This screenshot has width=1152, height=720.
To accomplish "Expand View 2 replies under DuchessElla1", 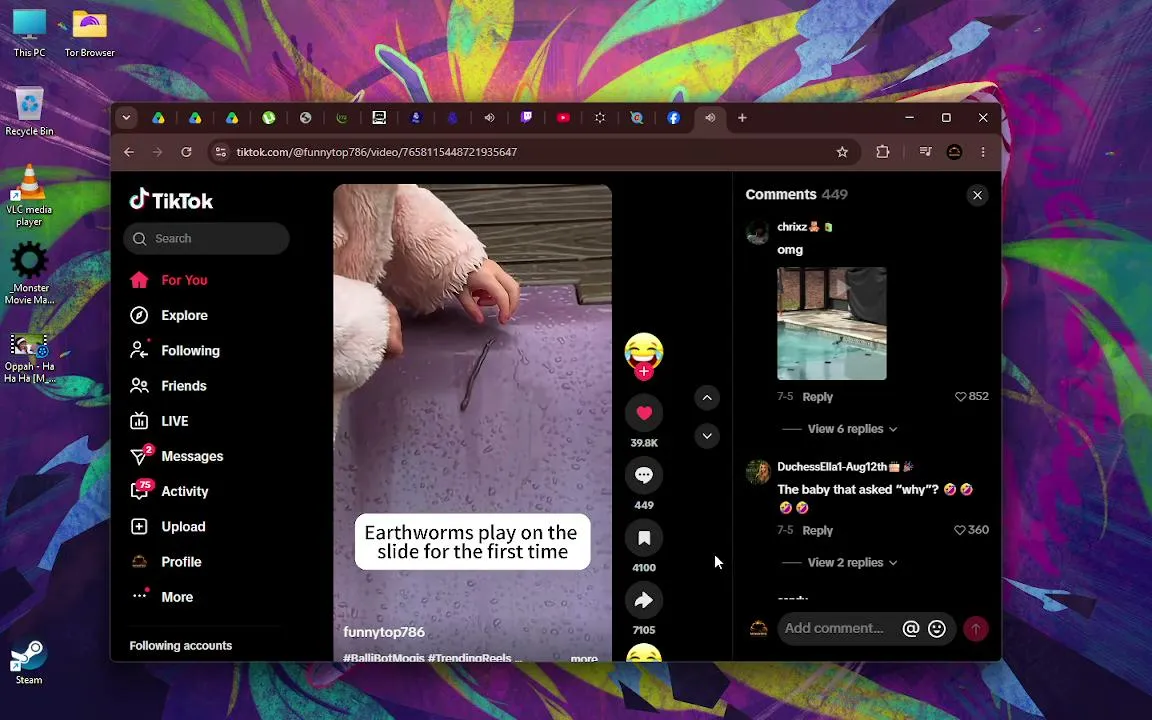I will [x=852, y=563].
